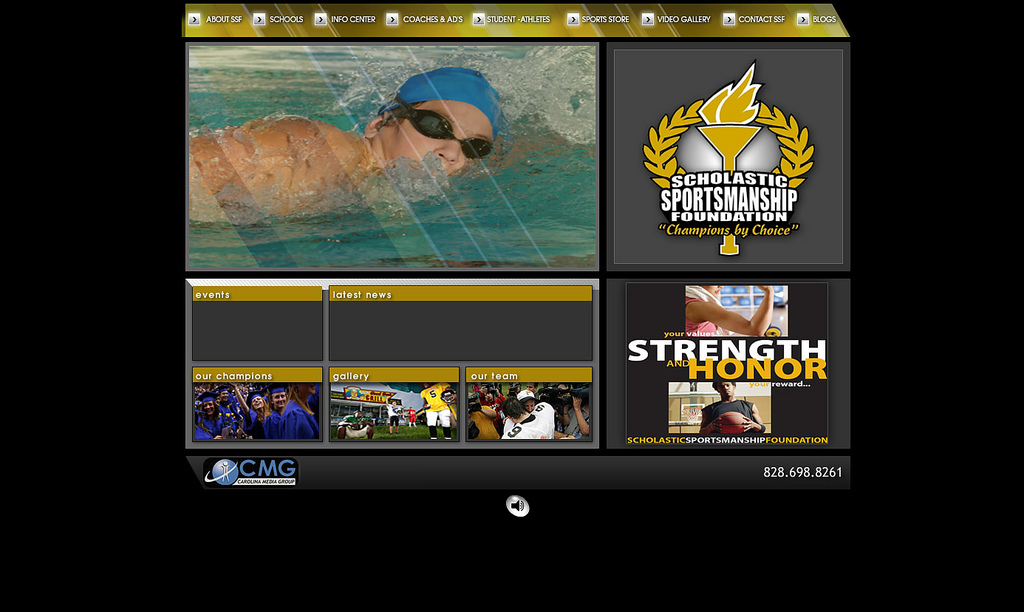This screenshot has height=612, width=1024.
Task: Click the our champions graduation thumbnail
Action: point(255,410)
